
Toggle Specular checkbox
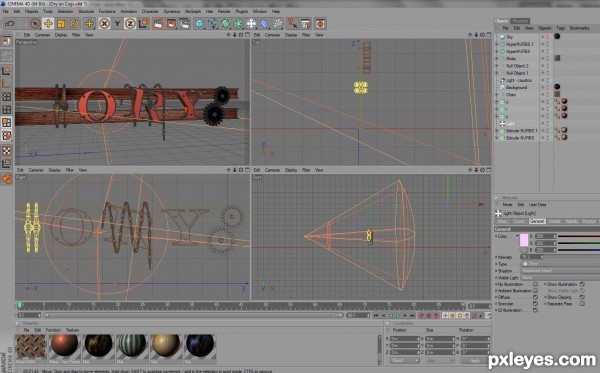tap(535, 304)
